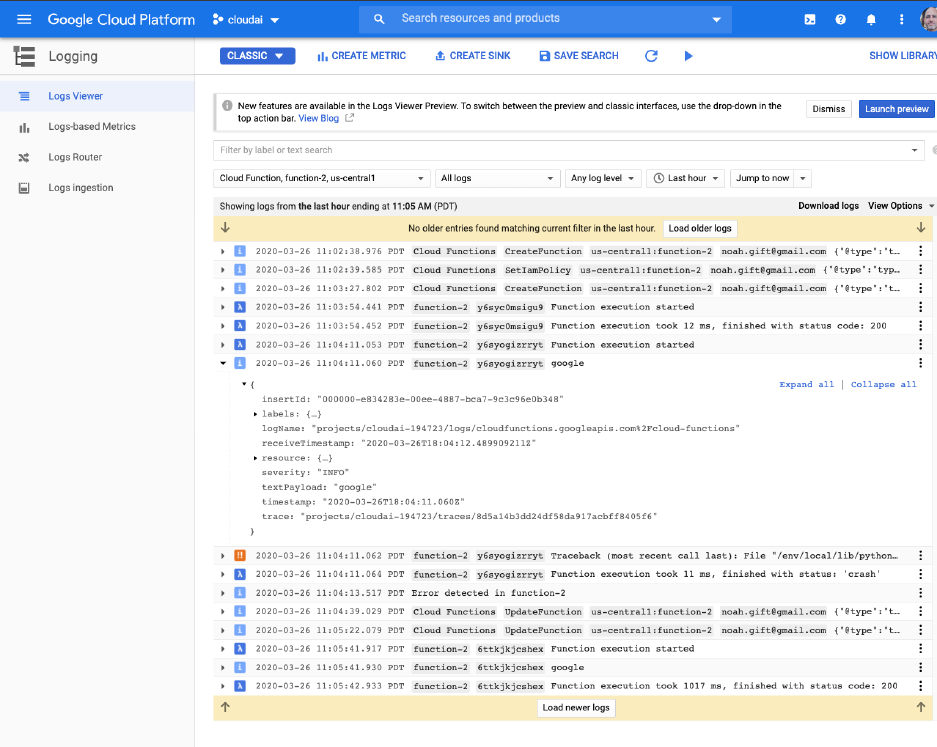
Task: Click Expand all link
Action: 806,384
